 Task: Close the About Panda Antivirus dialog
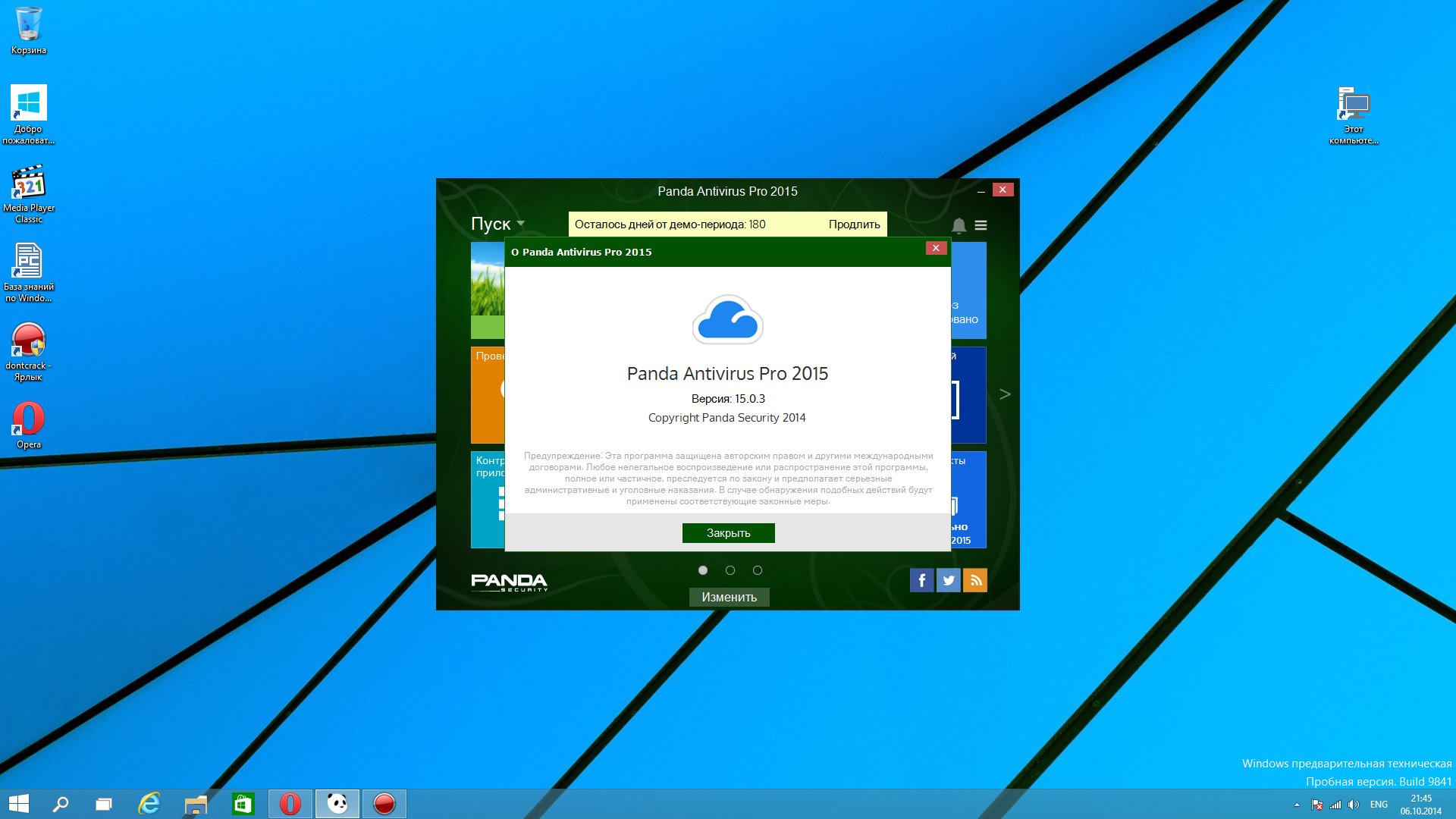(x=936, y=249)
